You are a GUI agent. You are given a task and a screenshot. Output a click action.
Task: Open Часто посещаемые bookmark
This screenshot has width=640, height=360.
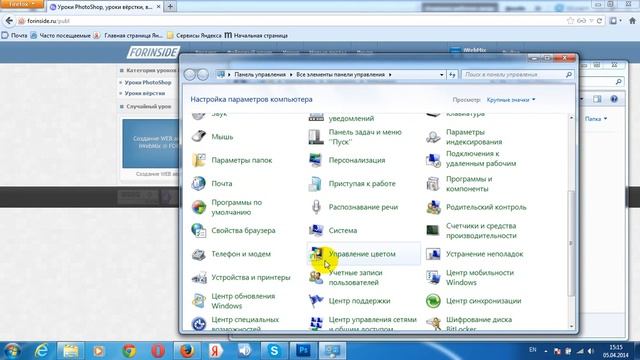tap(60, 36)
